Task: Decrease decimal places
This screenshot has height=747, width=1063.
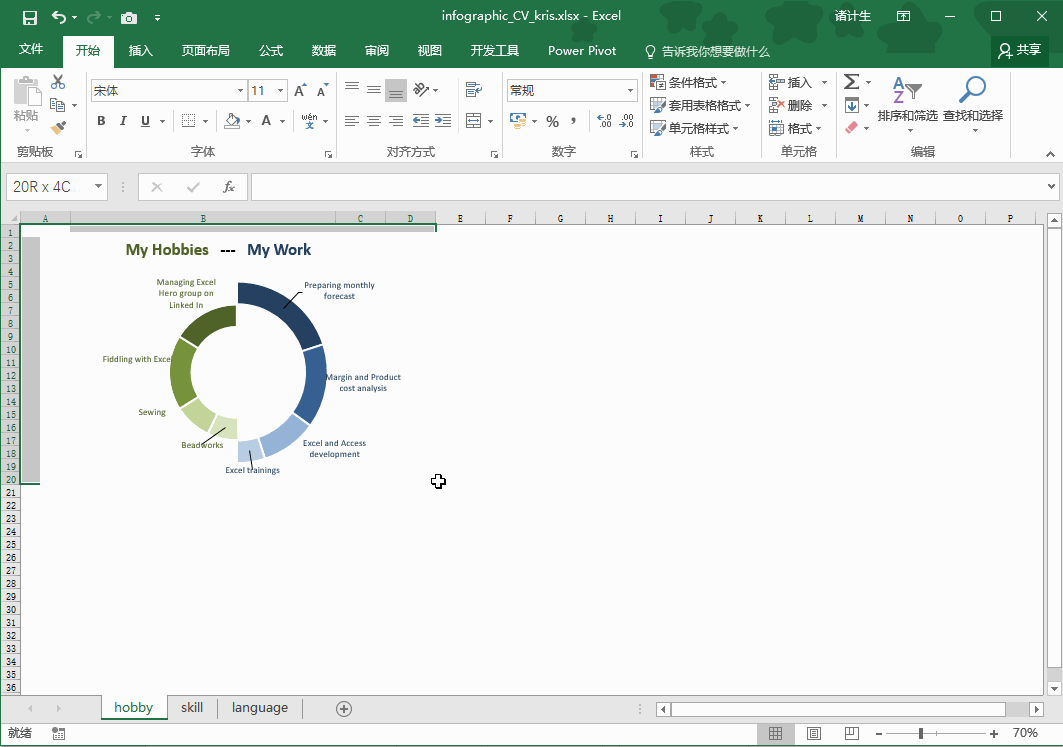Action: [626, 121]
